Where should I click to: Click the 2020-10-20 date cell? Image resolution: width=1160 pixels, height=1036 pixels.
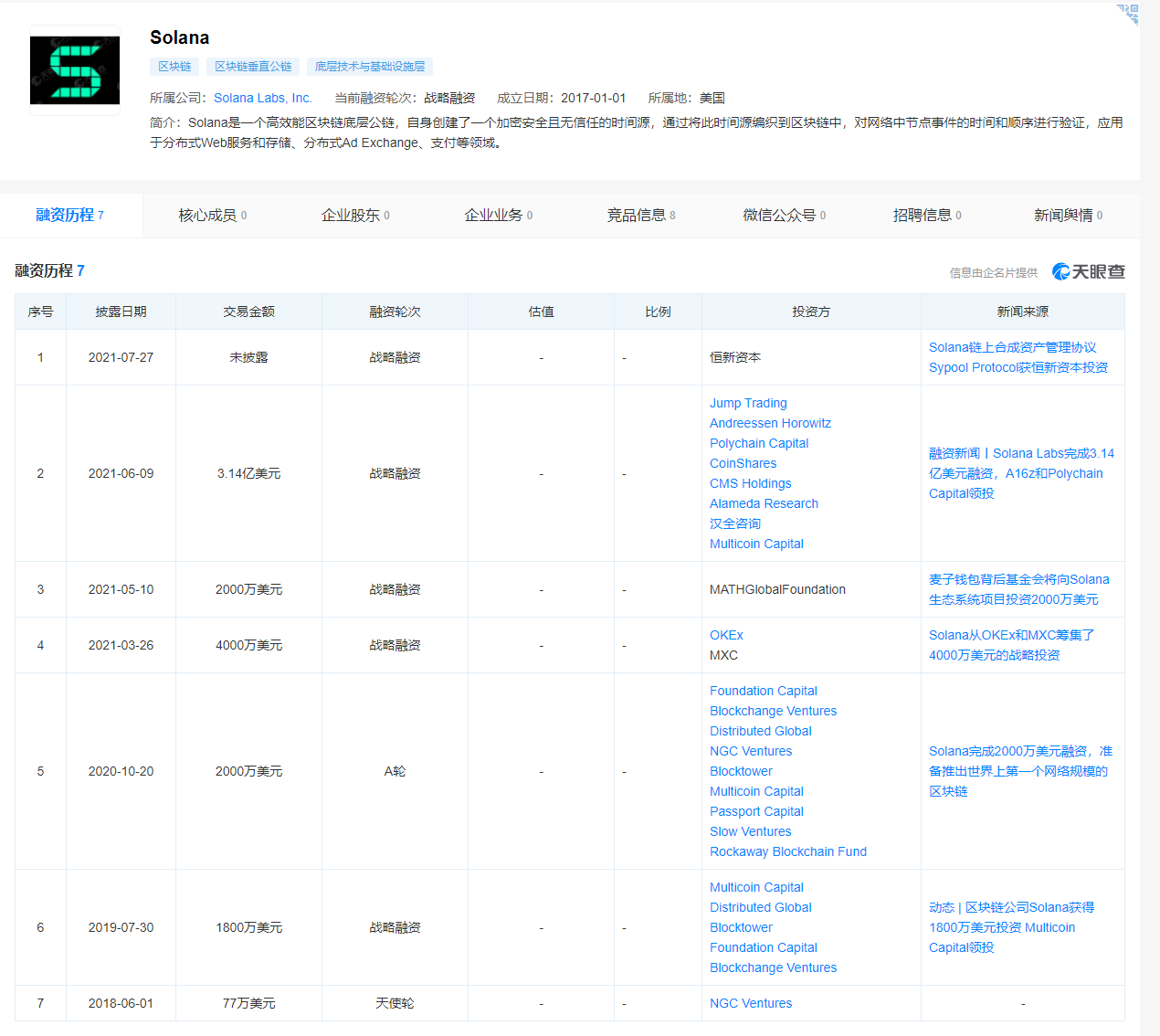121,771
